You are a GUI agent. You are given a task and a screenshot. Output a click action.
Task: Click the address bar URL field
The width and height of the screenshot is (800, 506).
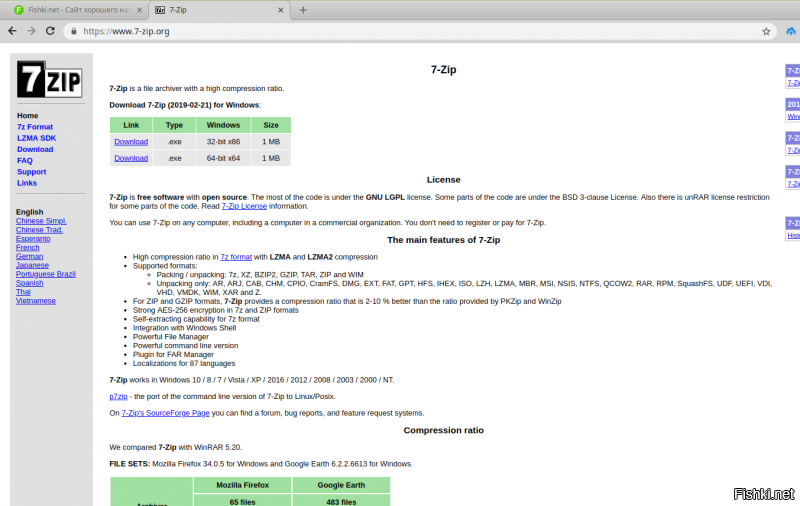(x=400, y=31)
